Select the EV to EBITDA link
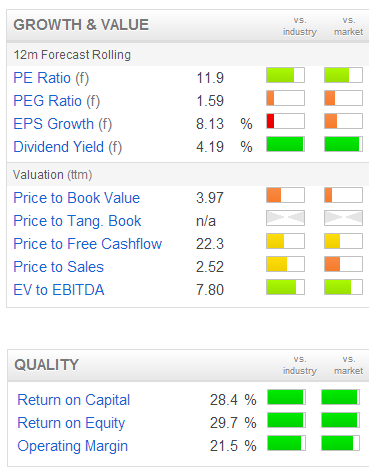The image size is (369, 475). click(x=59, y=290)
